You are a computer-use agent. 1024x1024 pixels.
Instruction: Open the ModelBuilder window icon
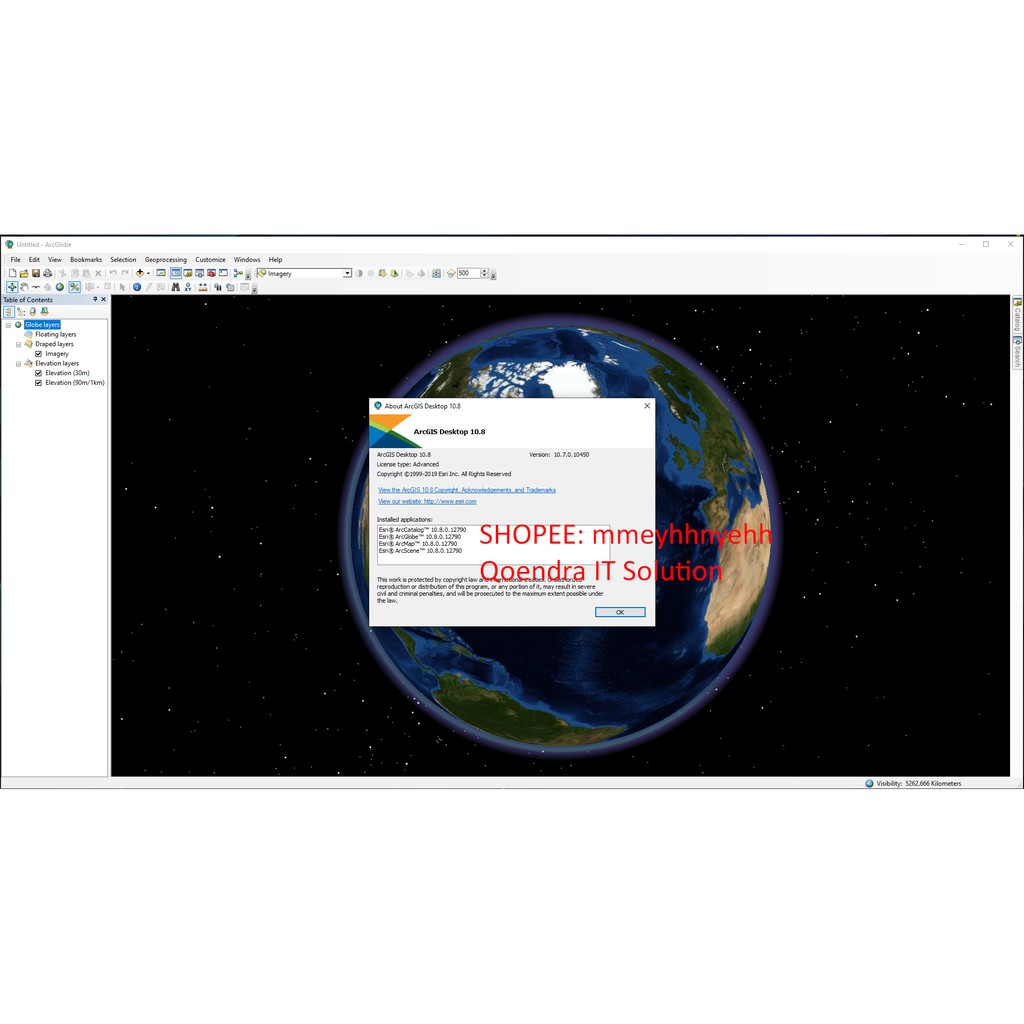[238, 273]
